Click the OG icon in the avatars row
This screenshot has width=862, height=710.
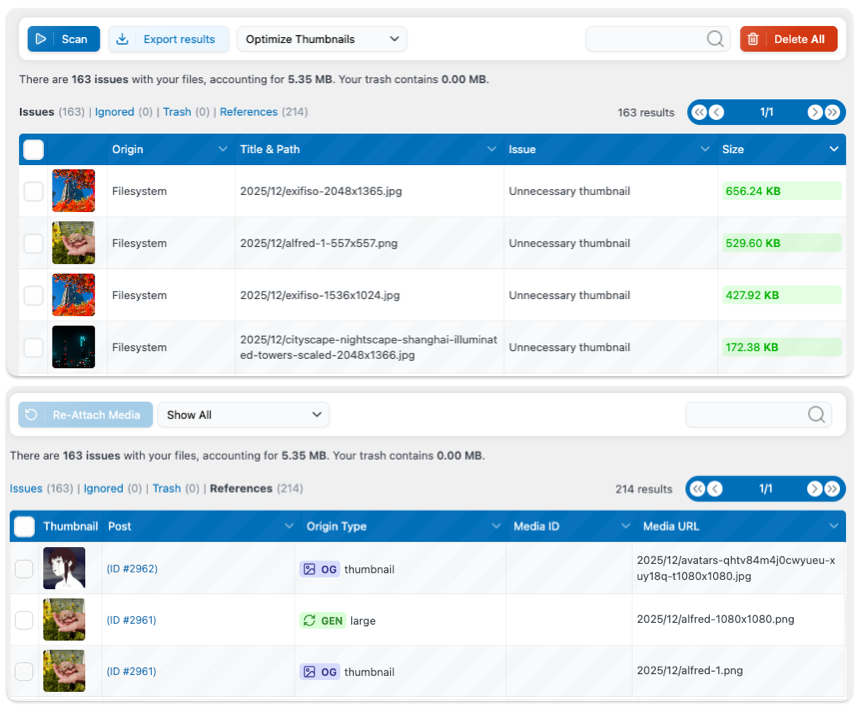pyautogui.click(x=310, y=569)
